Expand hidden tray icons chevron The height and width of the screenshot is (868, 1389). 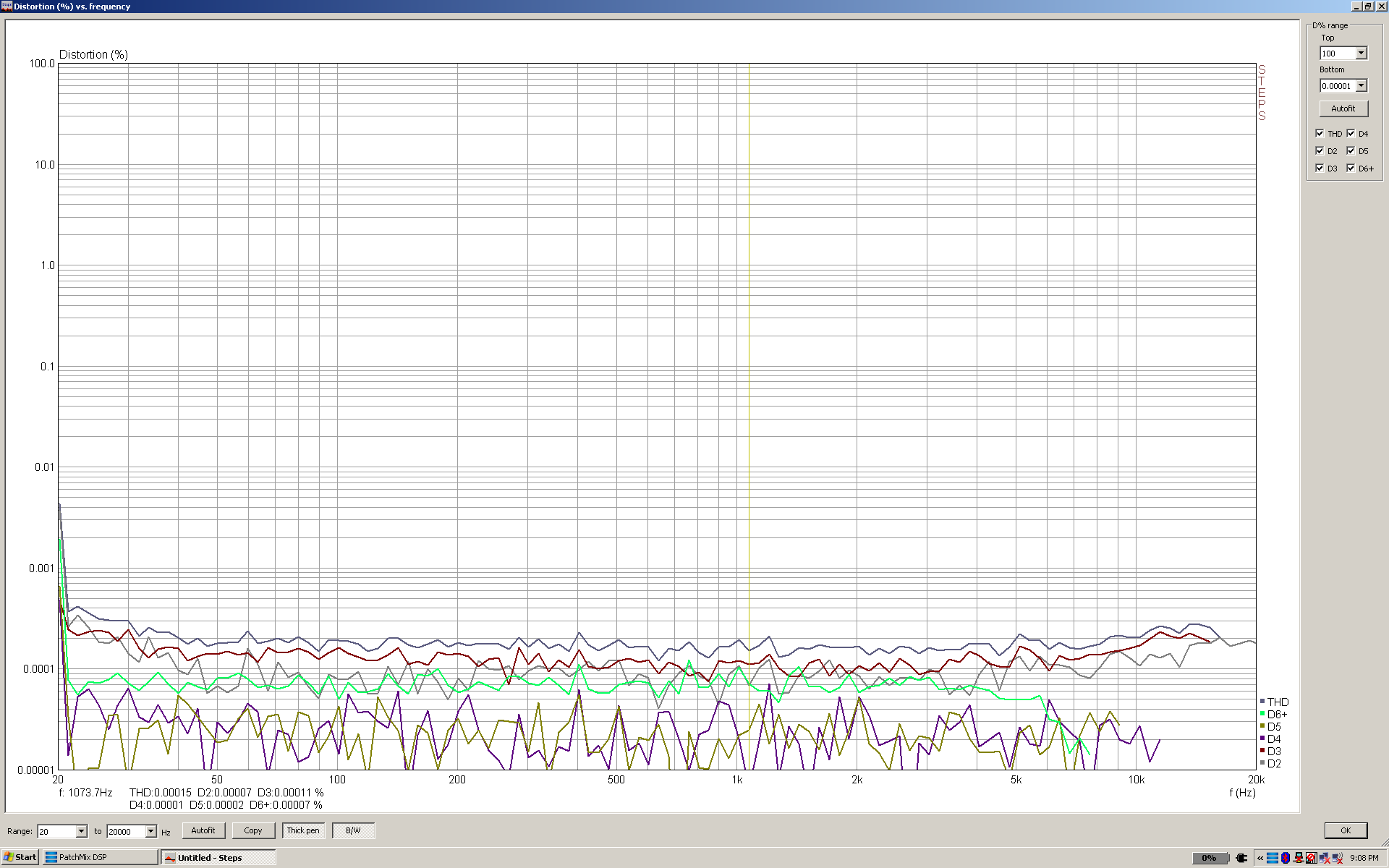pos(1260,858)
